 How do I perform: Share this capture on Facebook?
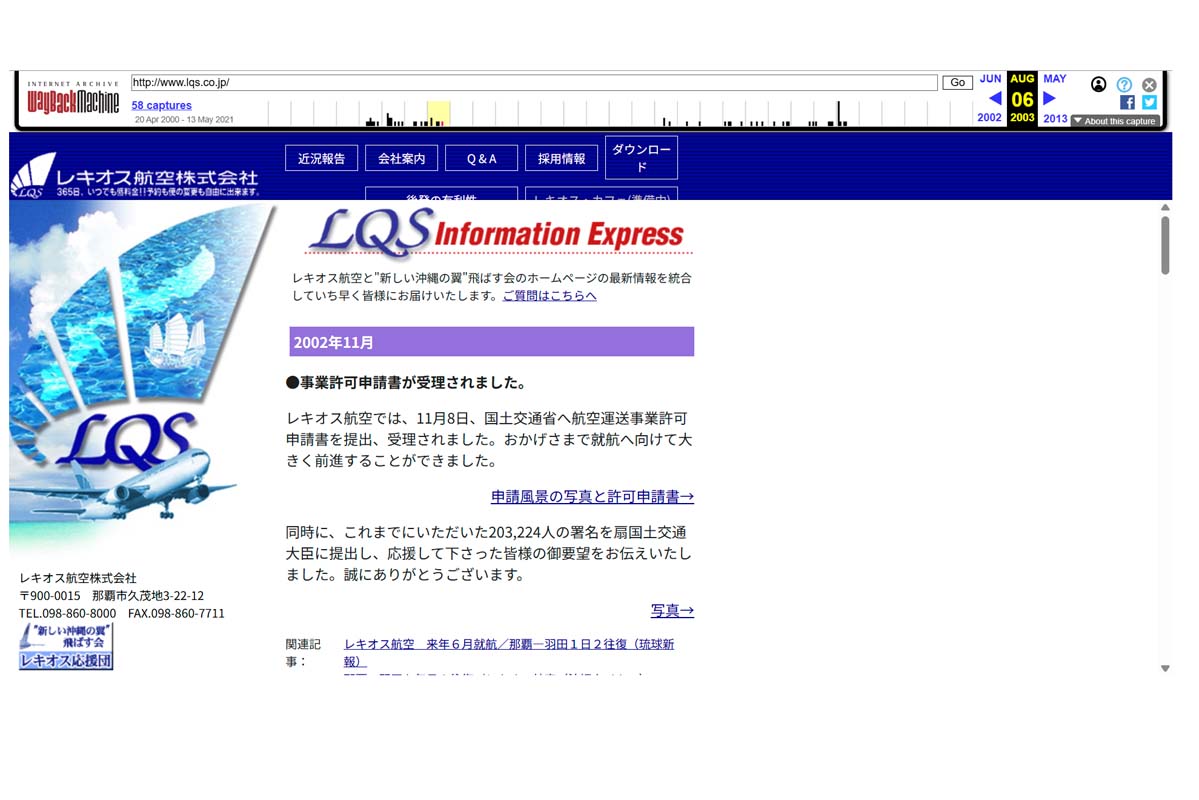(x=1126, y=101)
